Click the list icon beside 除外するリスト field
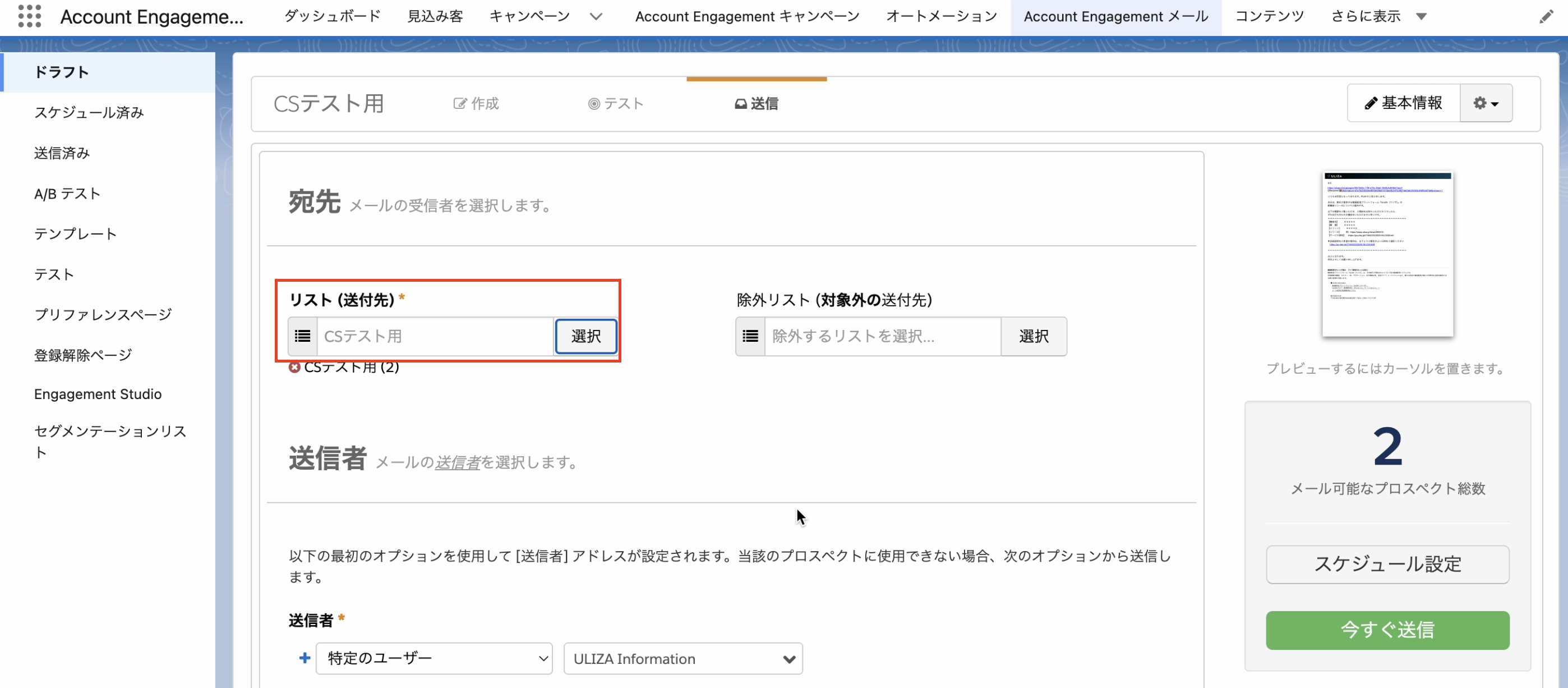Screen dimensions: 1568x688 tap(750, 336)
